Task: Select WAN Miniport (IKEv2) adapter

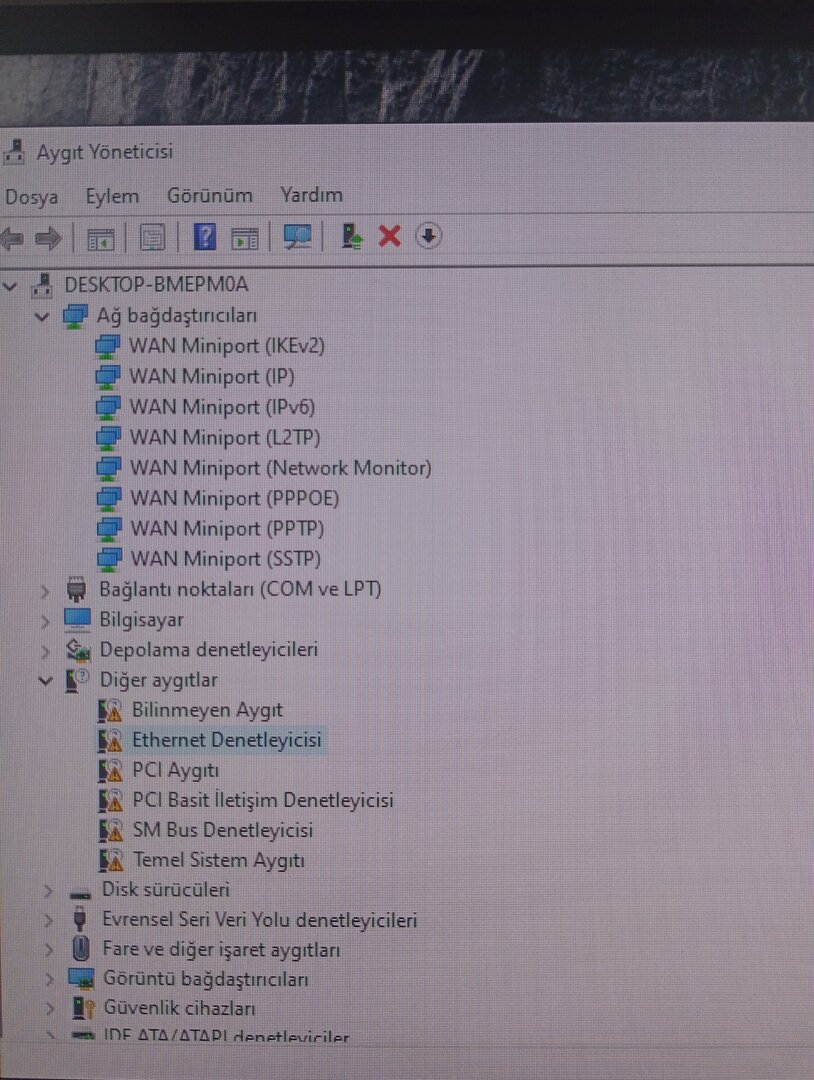Action: (227, 345)
